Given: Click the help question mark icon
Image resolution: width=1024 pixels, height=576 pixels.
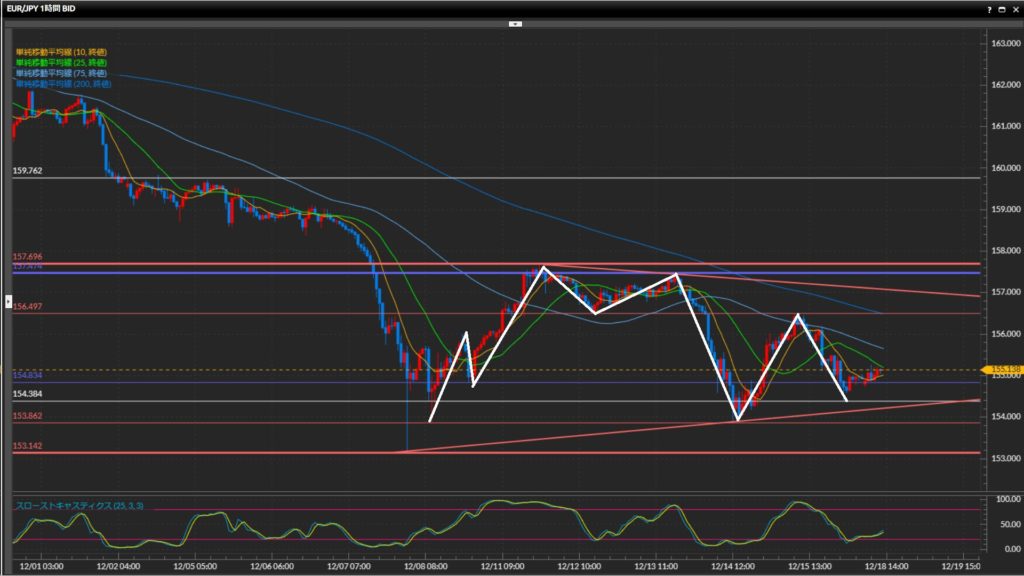Looking at the screenshot, I should tap(988, 8).
